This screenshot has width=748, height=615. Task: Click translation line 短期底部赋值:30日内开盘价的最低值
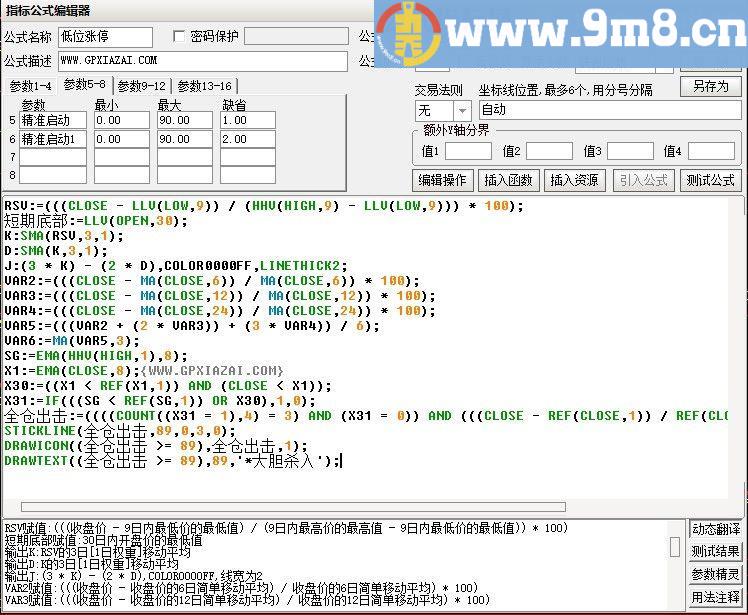(x=103, y=540)
